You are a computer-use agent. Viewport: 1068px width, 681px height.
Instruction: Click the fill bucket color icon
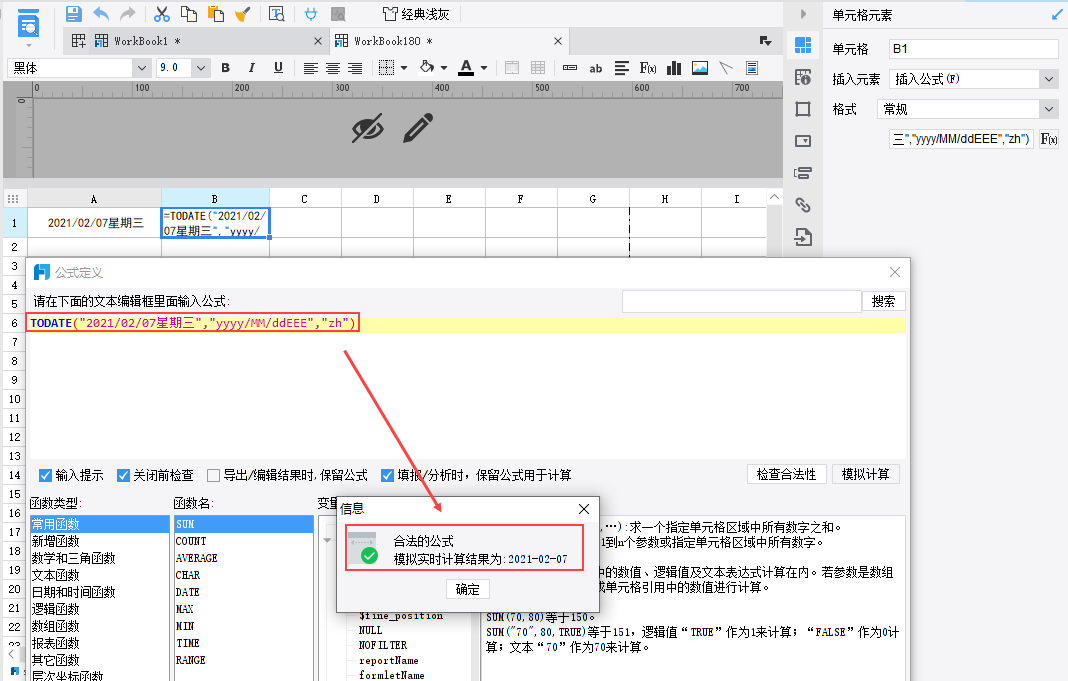pos(427,67)
